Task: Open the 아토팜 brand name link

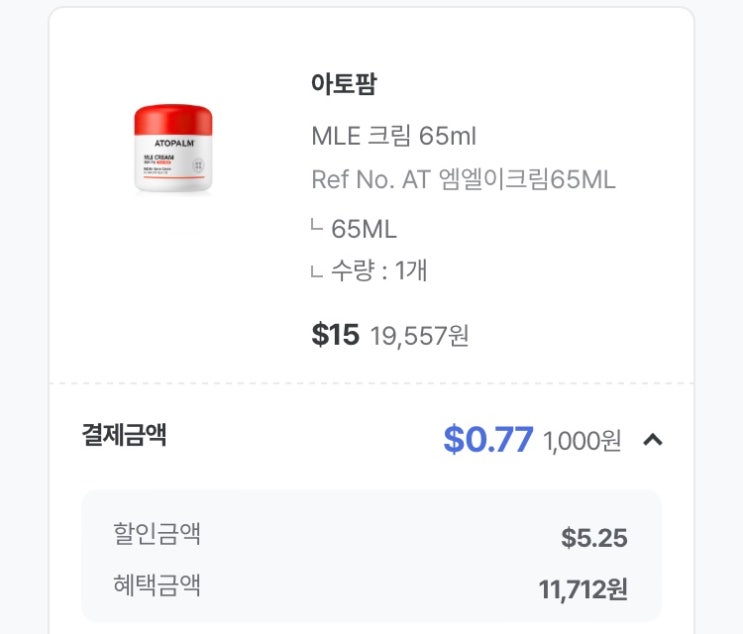Action: click(x=343, y=84)
